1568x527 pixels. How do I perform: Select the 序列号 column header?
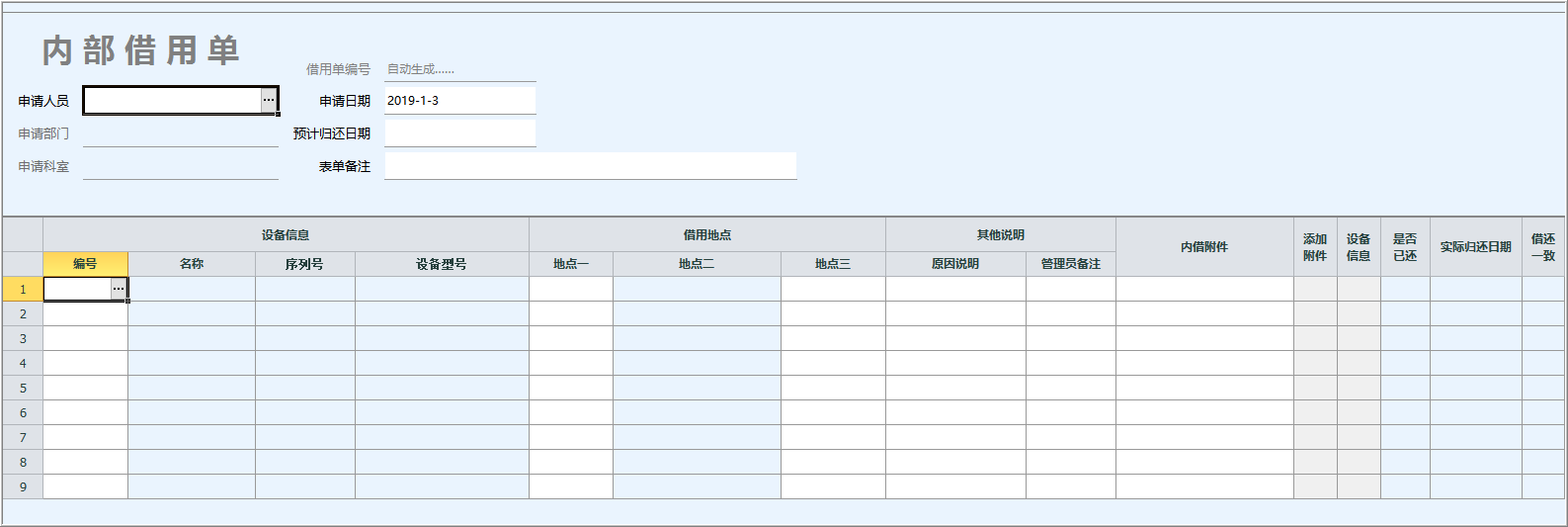click(x=305, y=264)
